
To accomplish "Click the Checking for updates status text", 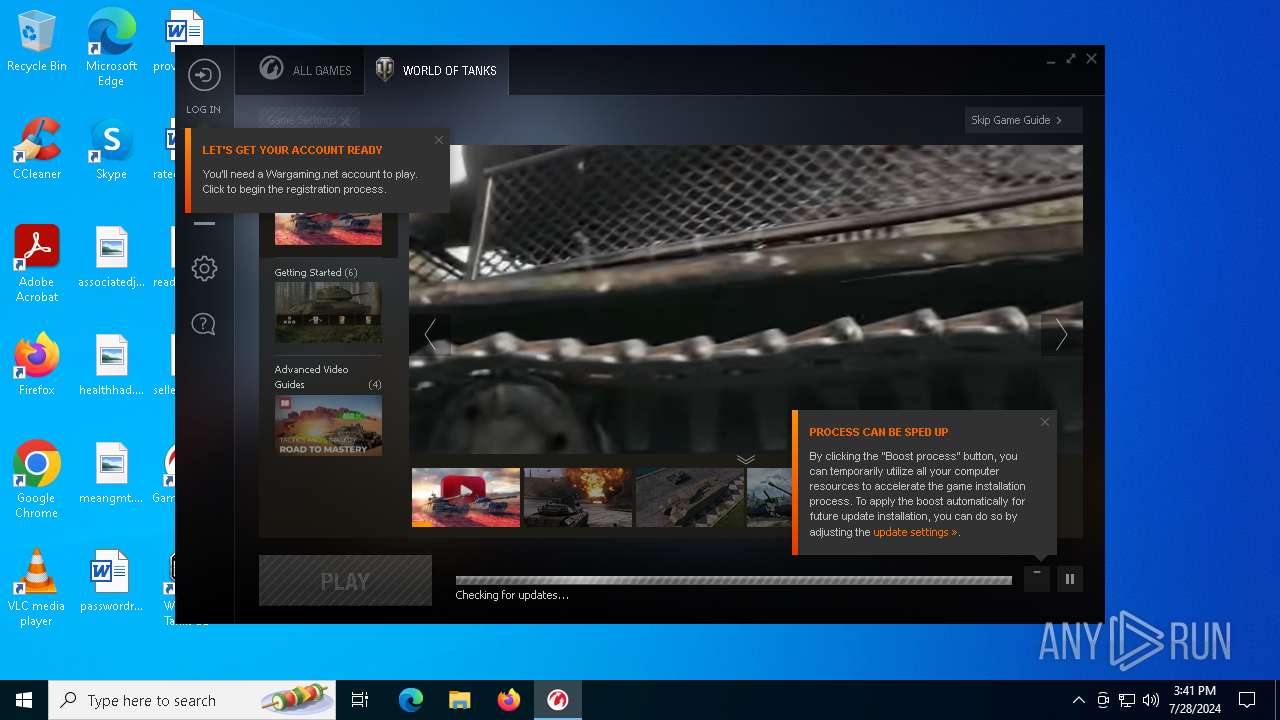I will (512, 595).
